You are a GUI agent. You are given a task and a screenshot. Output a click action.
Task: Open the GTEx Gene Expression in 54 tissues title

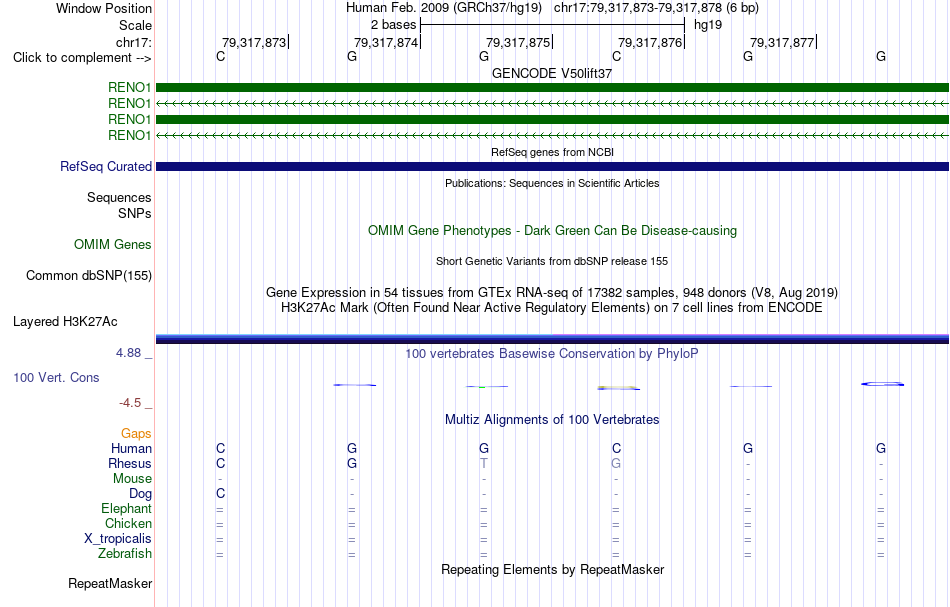coord(552,293)
